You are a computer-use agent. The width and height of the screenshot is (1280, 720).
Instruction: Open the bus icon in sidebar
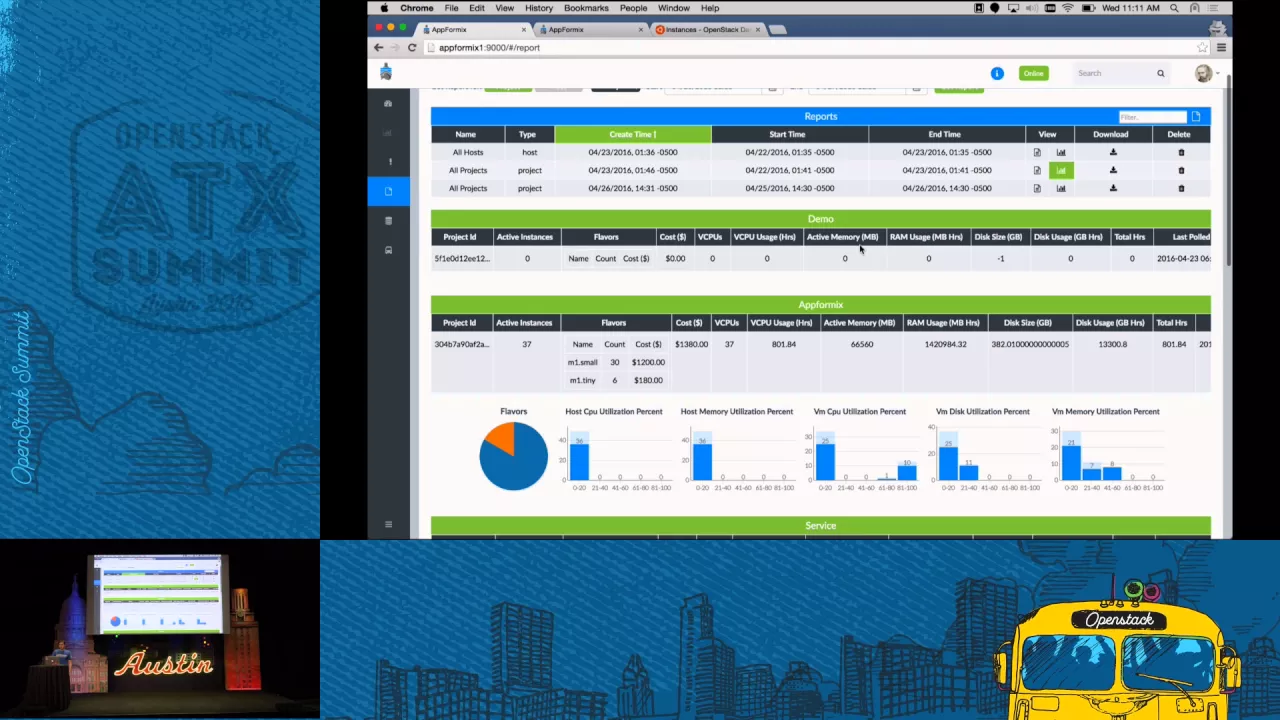(x=388, y=250)
